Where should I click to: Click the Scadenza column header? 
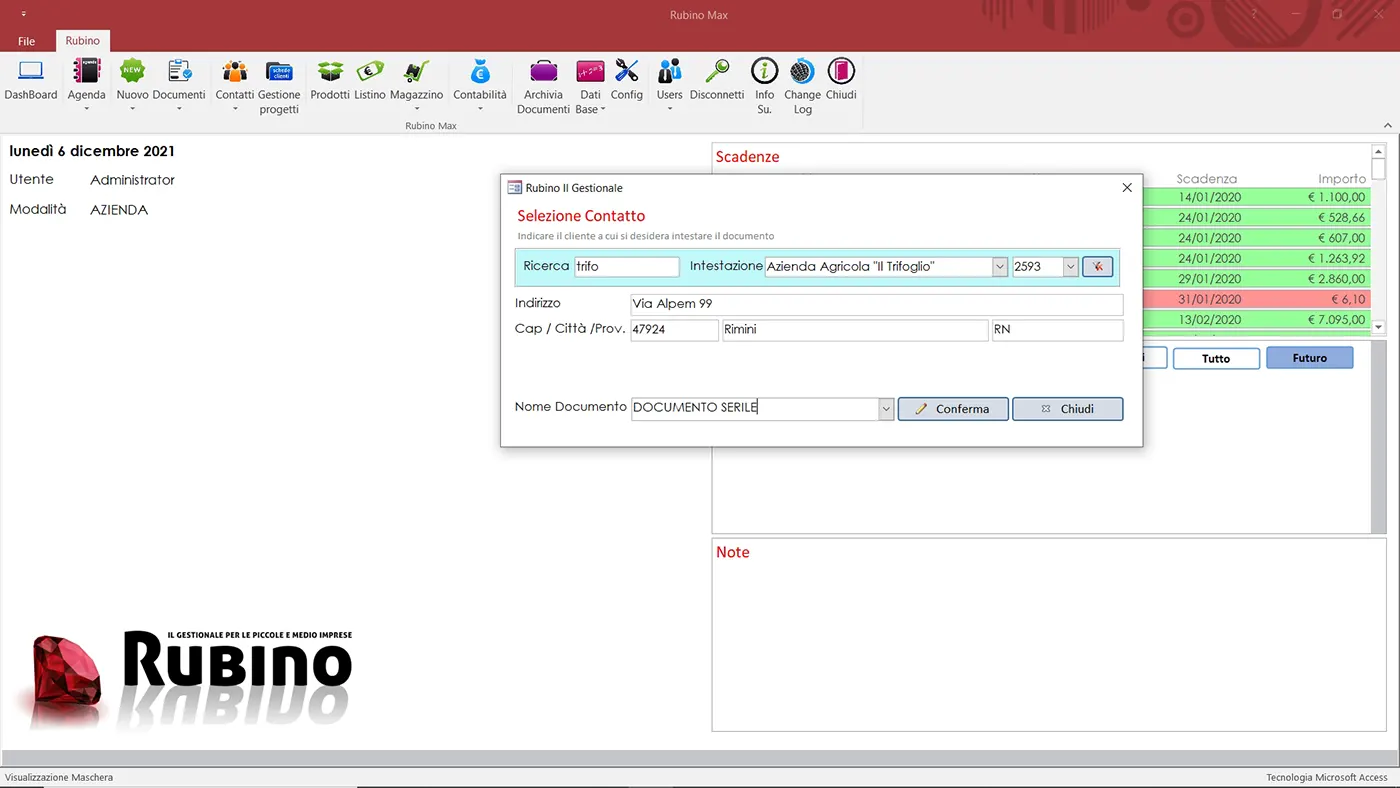point(1207,179)
